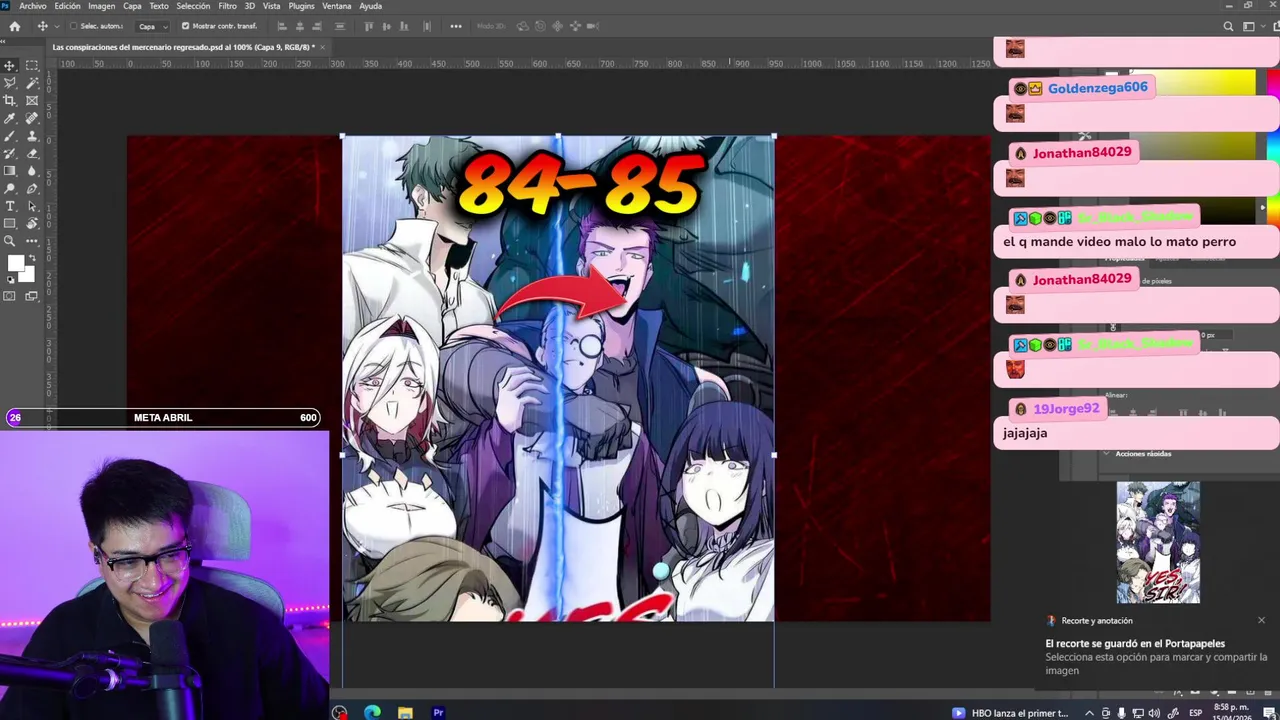Image resolution: width=1280 pixels, height=720 pixels.
Task: Select the Zoom tool in toolbox
Action: tap(10, 241)
